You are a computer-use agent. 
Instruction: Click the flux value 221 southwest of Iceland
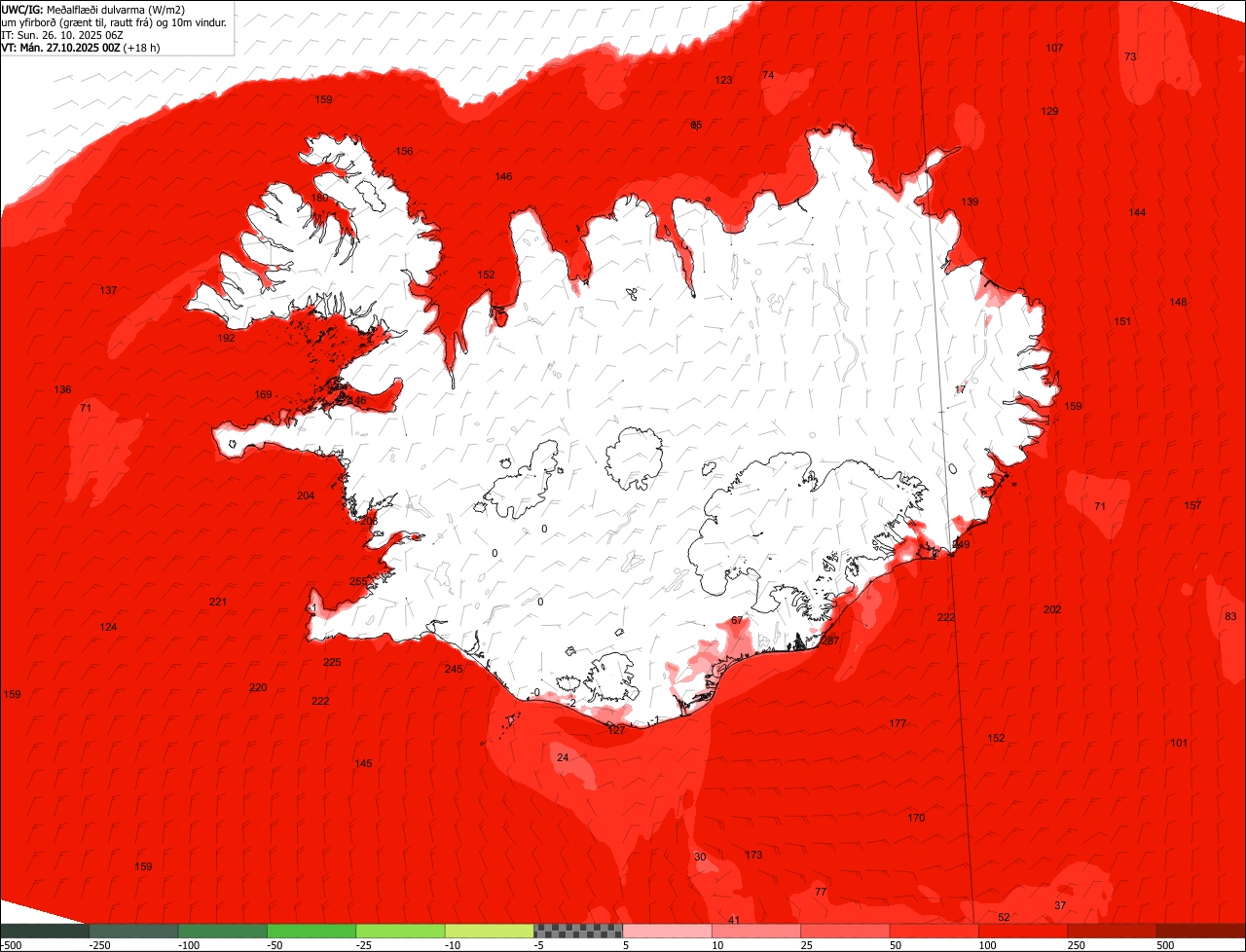[217, 602]
